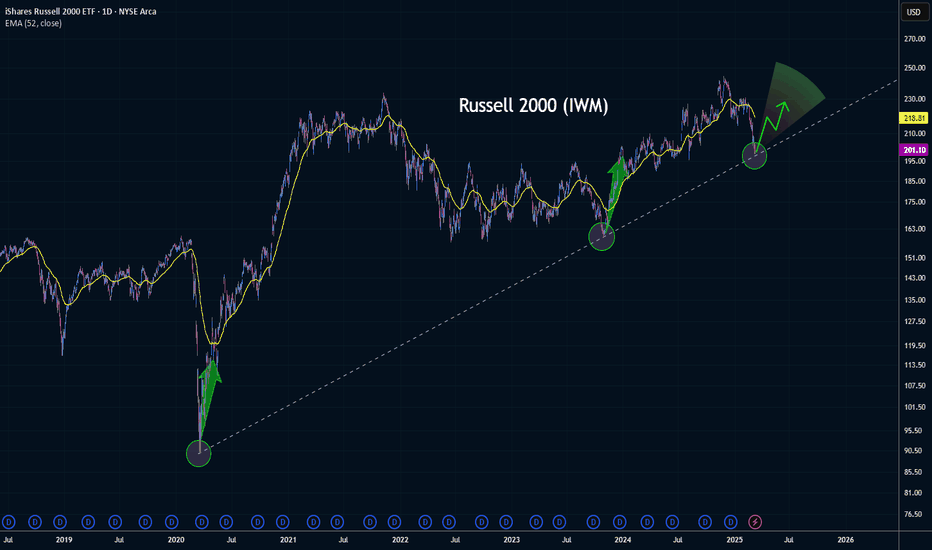Image resolution: width=932 pixels, height=550 pixels.
Task: Open the USD currency selector
Action: (x=914, y=12)
